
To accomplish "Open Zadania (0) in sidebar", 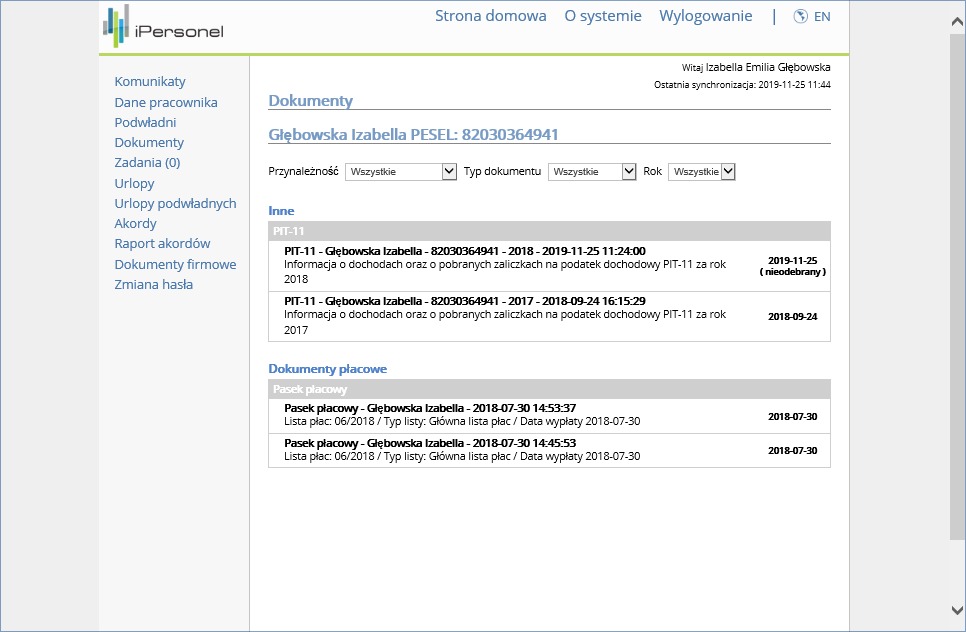I will tap(147, 162).
